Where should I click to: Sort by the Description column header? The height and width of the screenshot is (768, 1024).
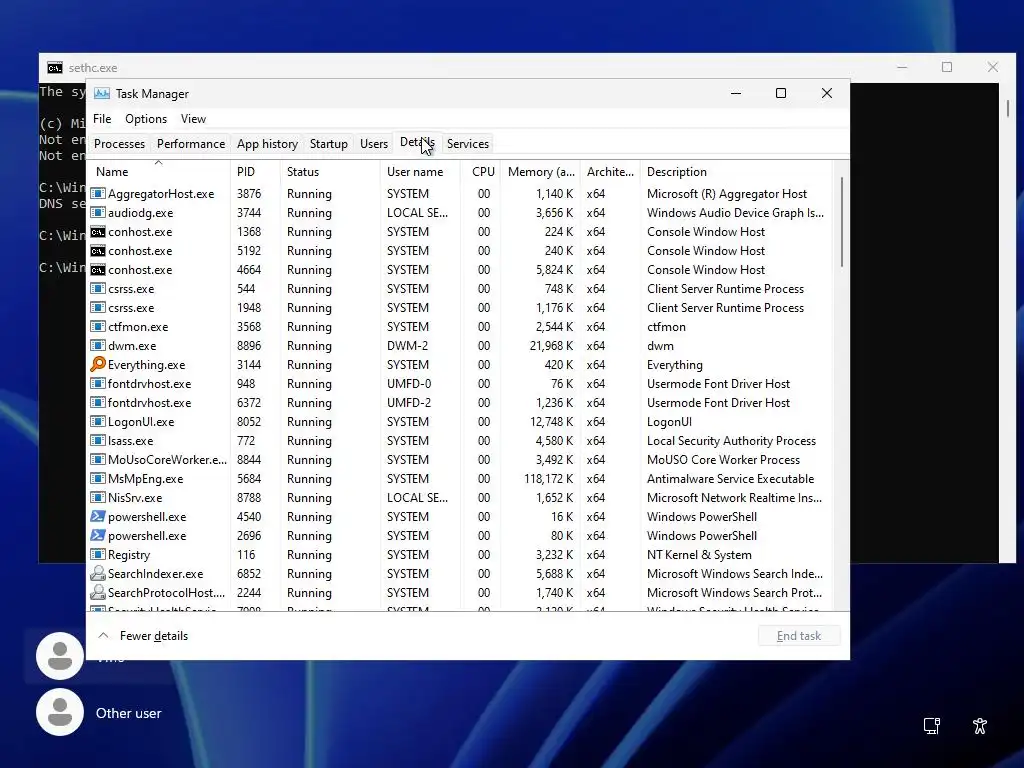[x=736, y=172]
